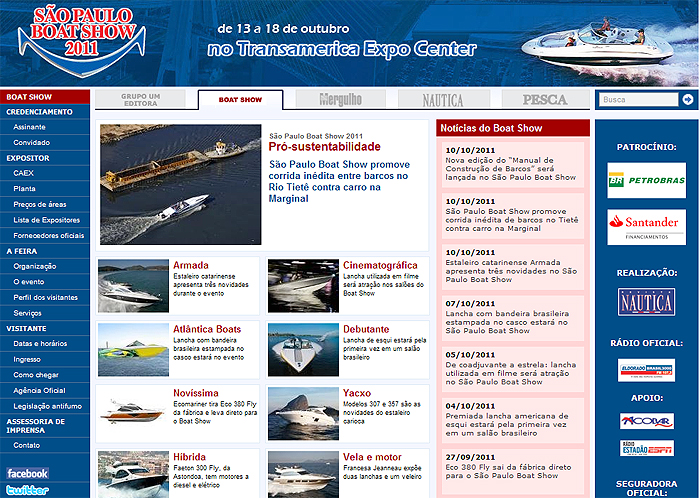Click the Petrobras sponsor logo
Image resolution: width=700 pixels, height=498 pixels.
click(646, 180)
